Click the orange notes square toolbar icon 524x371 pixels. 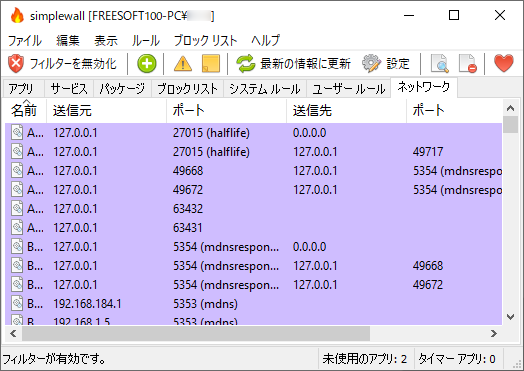click(211, 64)
